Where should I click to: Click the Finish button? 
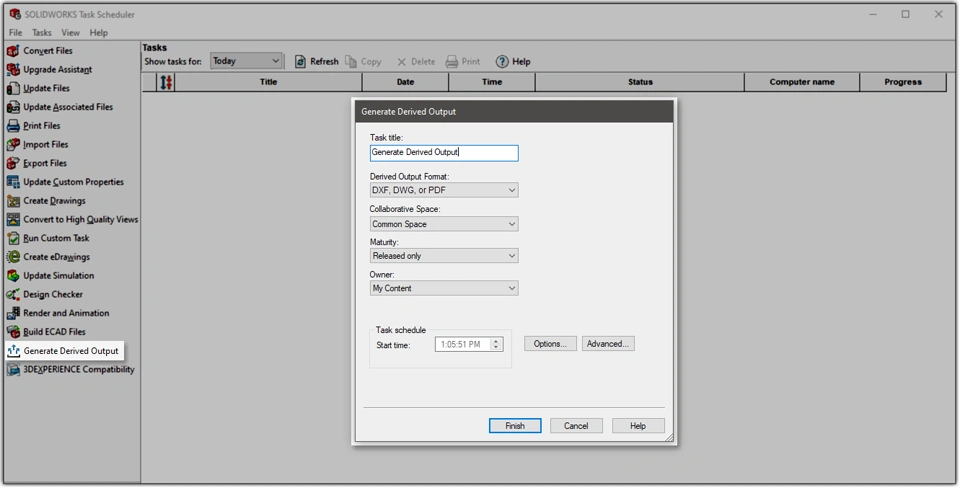click(x=515, y=426)
